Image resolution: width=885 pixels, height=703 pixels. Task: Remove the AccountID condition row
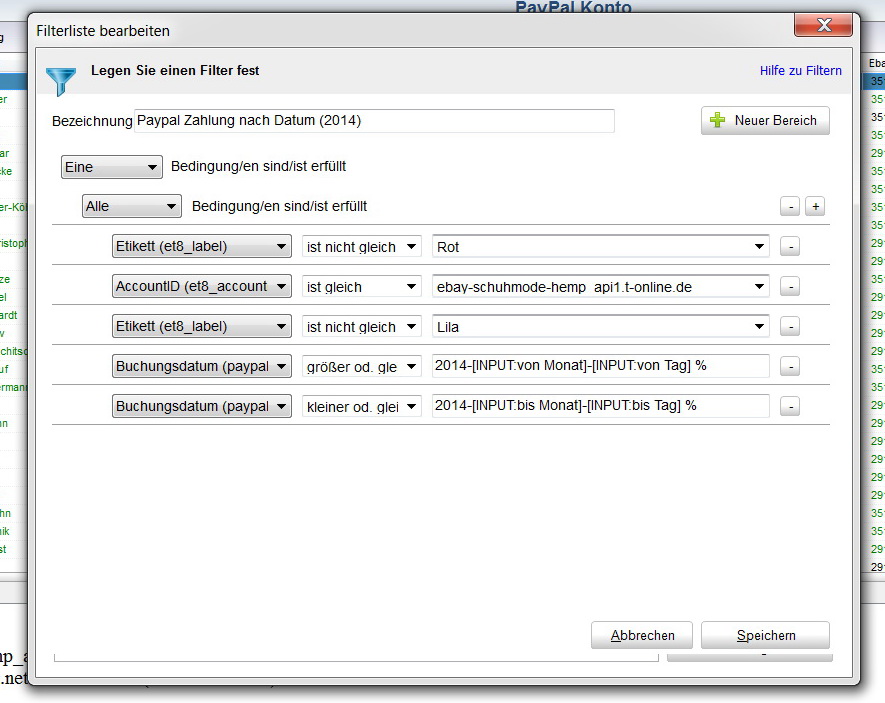[x=790, y=287]
